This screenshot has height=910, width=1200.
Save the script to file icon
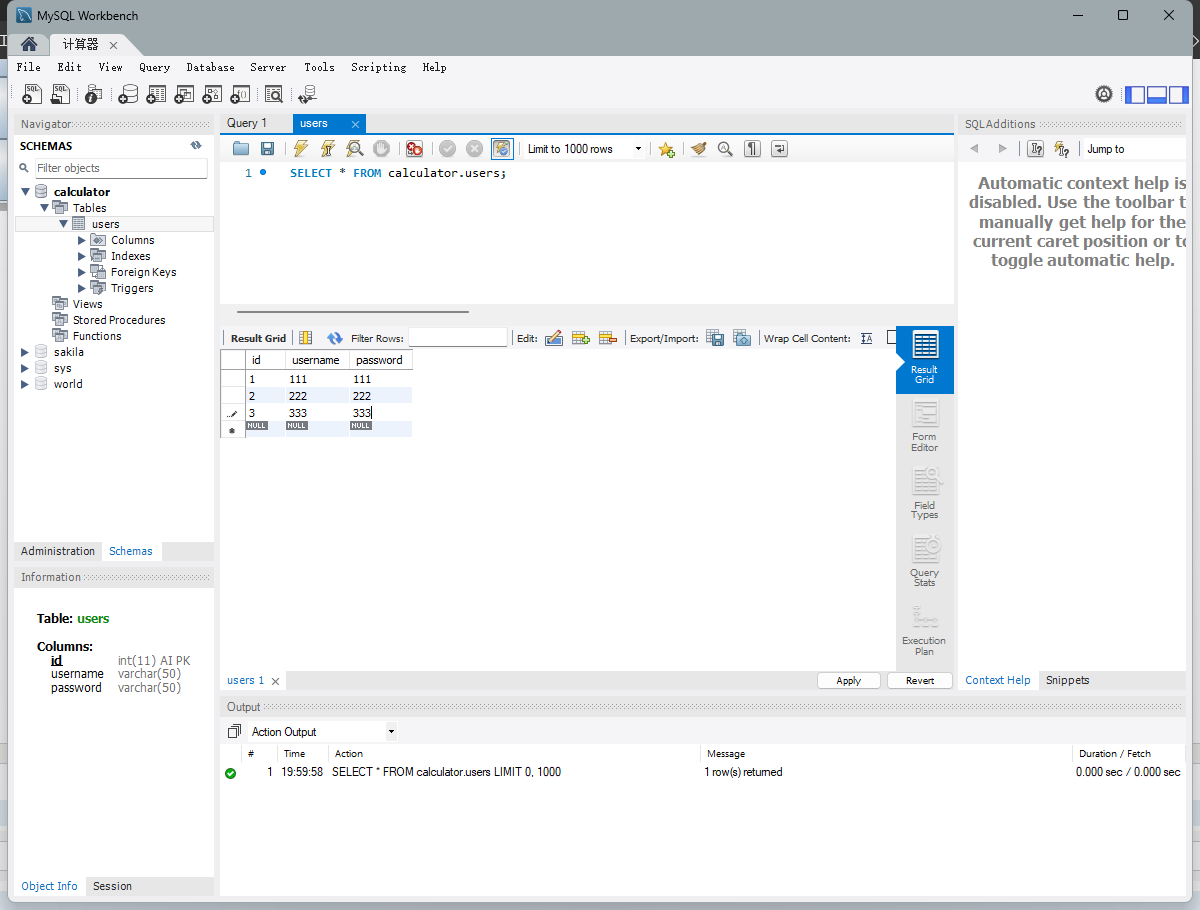(x=267, y=149)
